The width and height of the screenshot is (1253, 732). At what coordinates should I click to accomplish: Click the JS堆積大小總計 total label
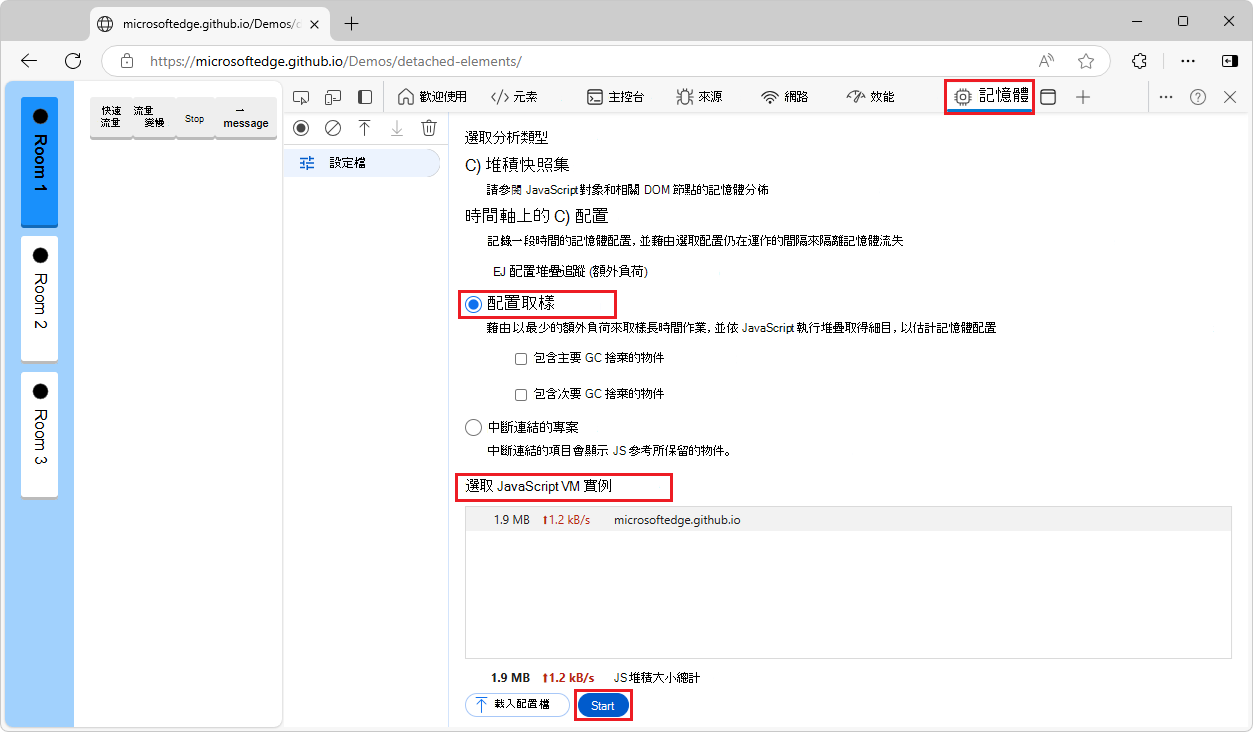(657, 678)
